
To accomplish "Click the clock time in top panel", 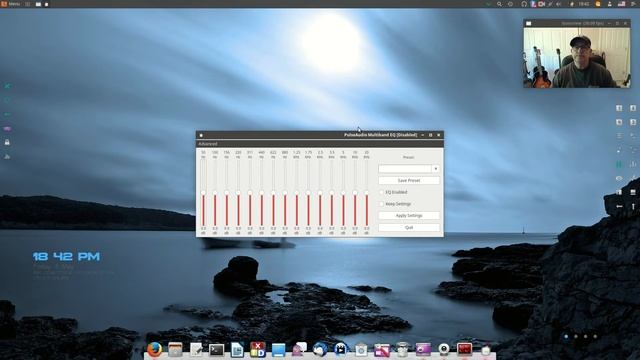I will pyautogui.click(x=584, y=4).
